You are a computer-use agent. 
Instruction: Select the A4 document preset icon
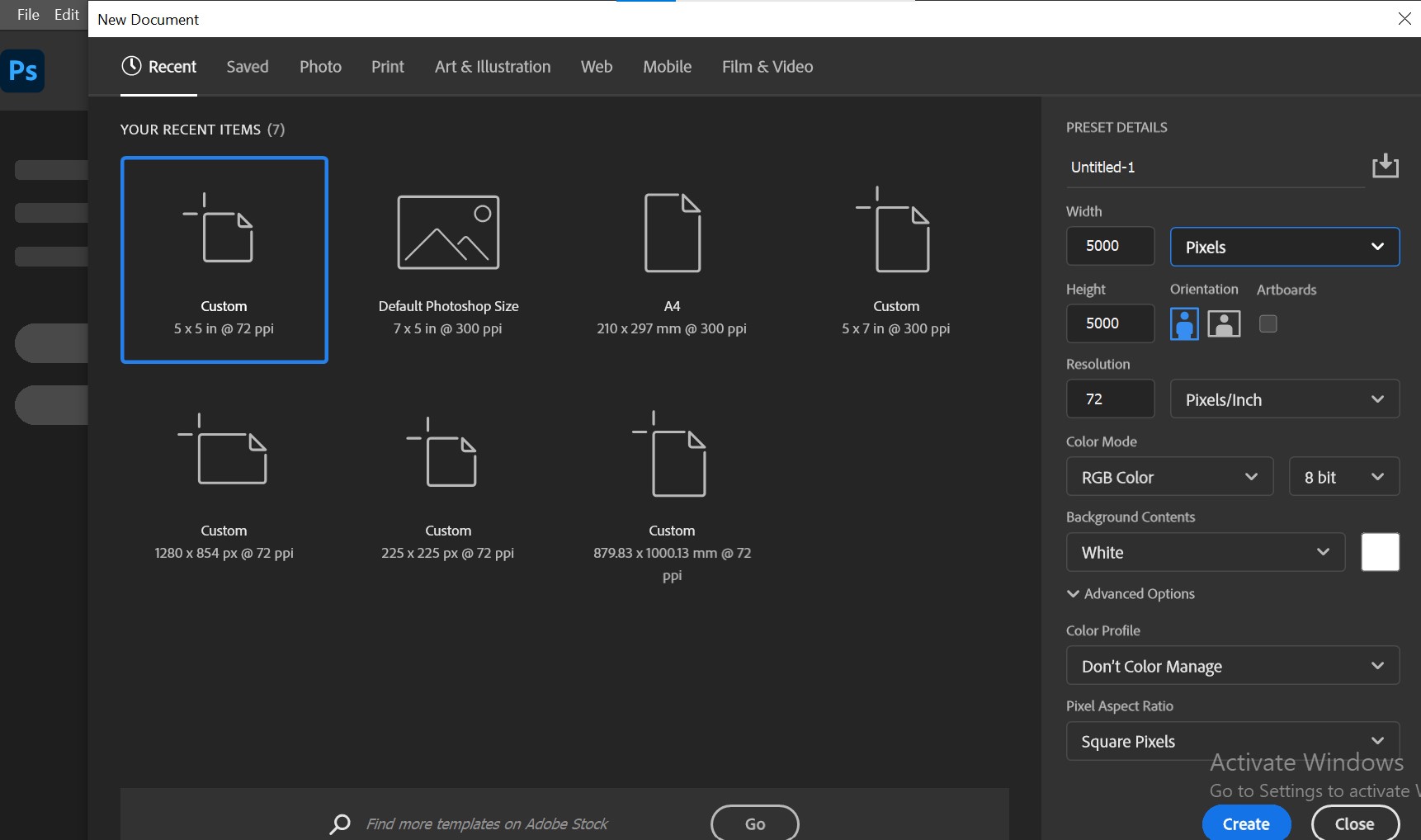click(x=673, y=232)
